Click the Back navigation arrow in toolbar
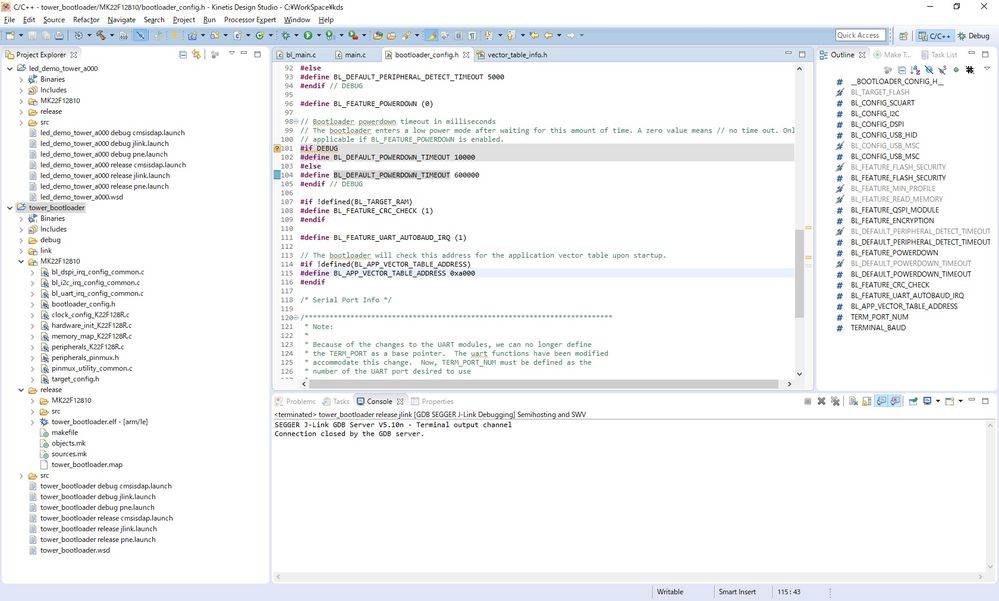 tap(547, 36)
